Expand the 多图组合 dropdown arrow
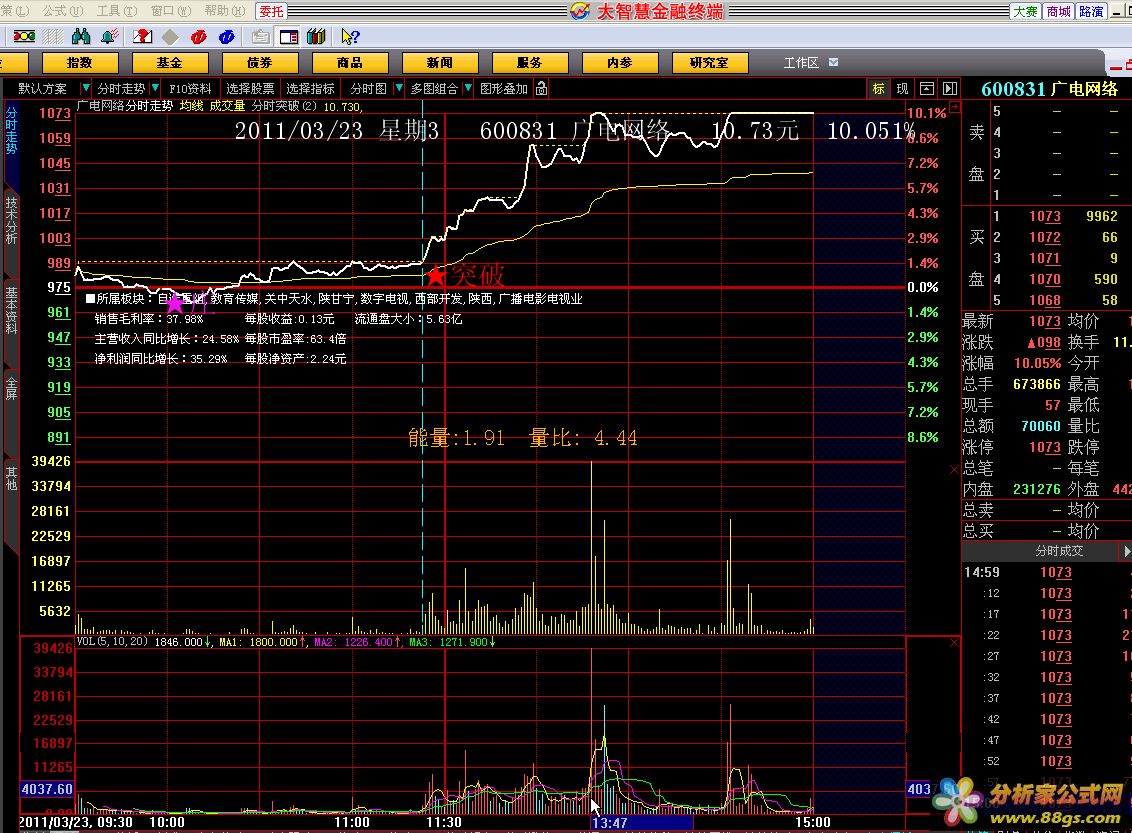Image resolution: width=1132 pixels, height=833 pixels. [468, 88]
